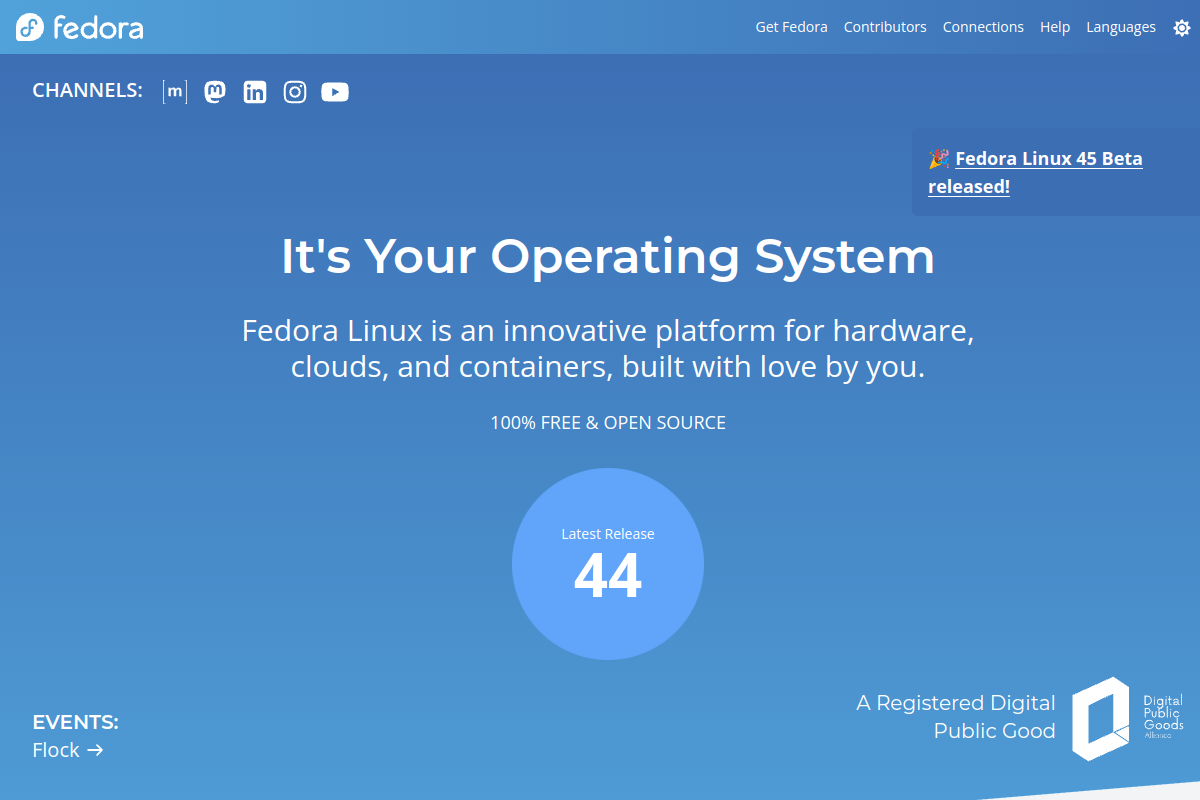1200x800 pixels.
Task: Click the It's Your Operating System heading
Action: click(x=608, y=256)
